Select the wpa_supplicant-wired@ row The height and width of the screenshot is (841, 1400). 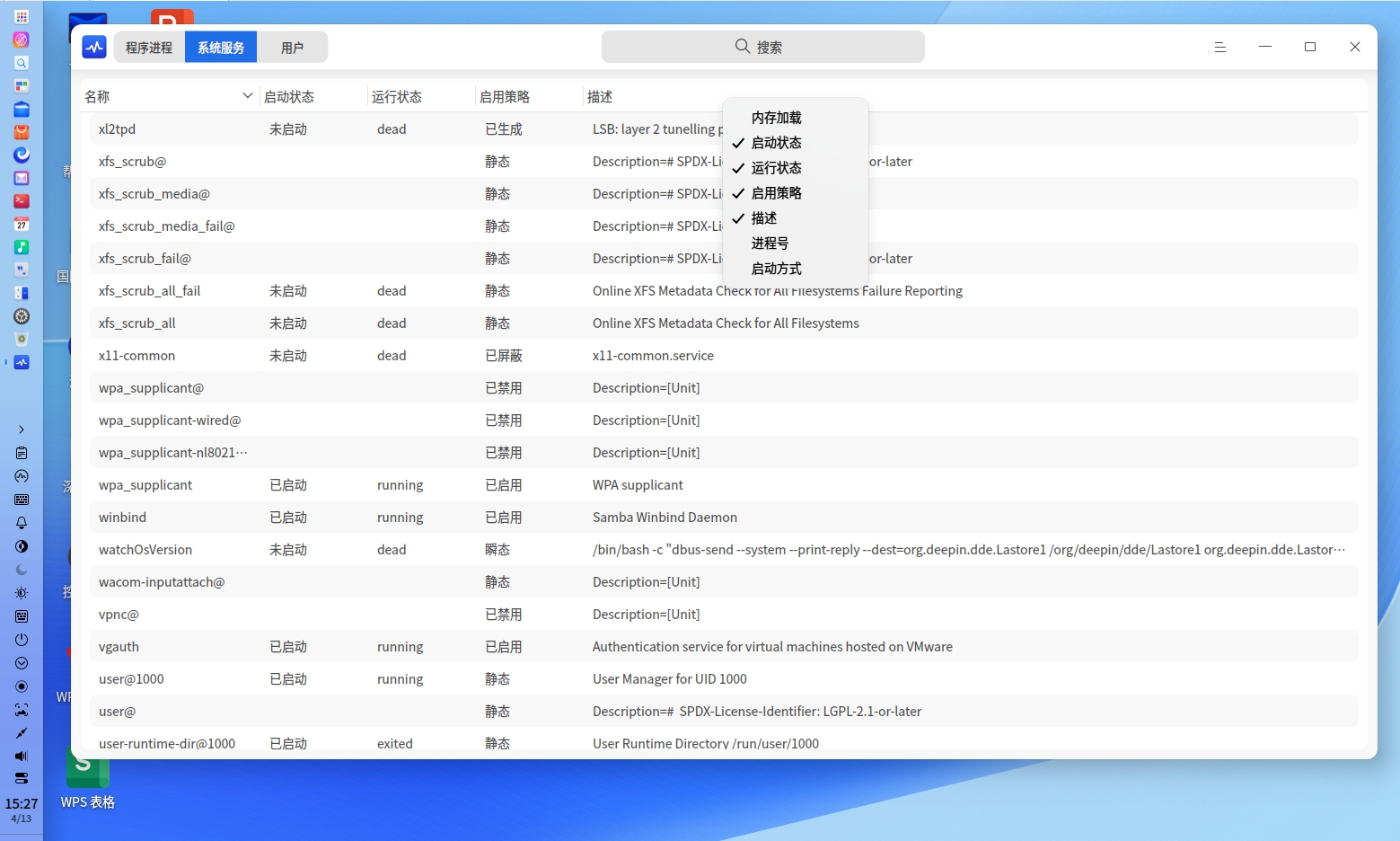coord(724,420)
